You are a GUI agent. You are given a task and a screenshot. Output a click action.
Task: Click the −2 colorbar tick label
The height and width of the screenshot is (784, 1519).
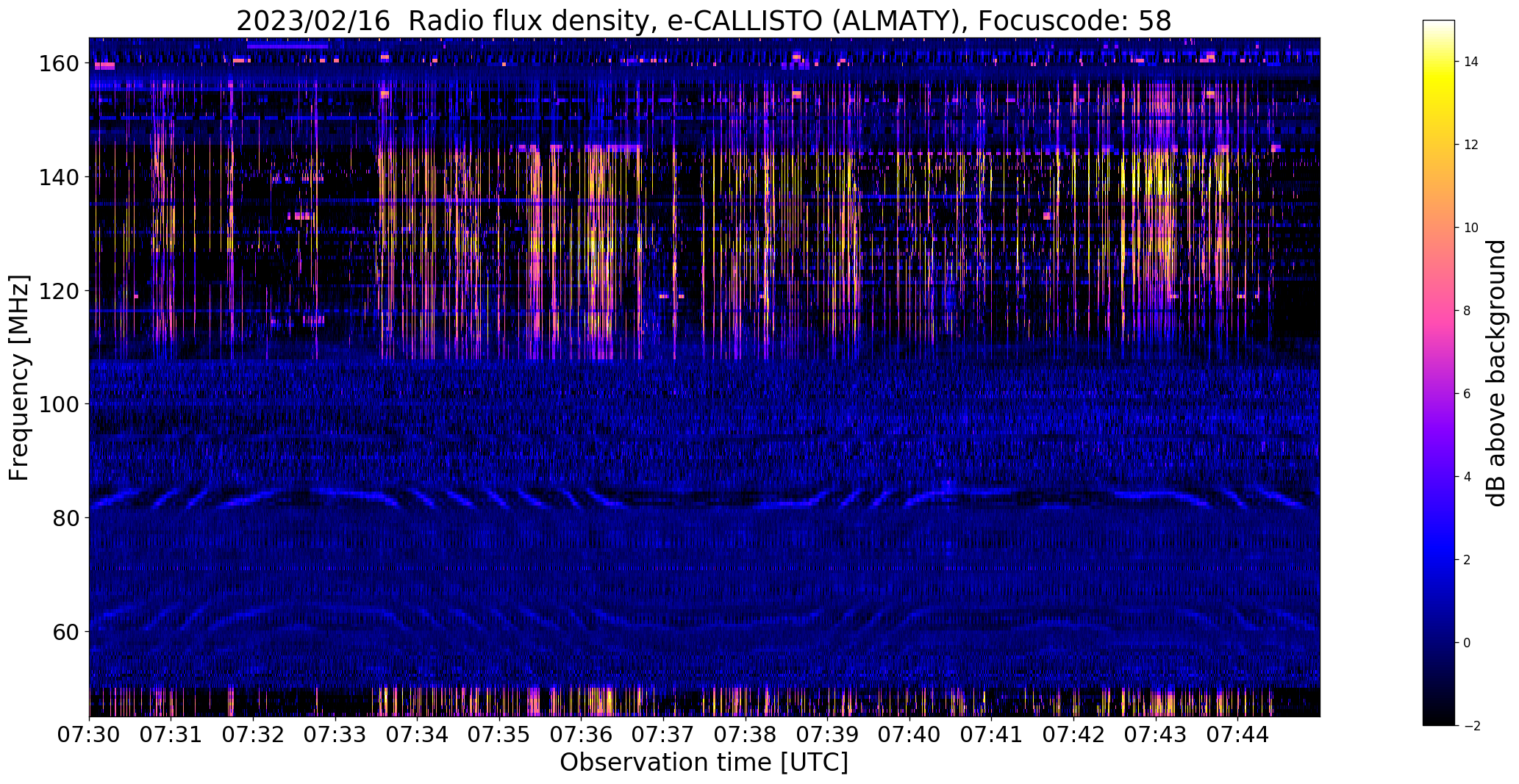pyautogui.click(x=1471, y=726)
